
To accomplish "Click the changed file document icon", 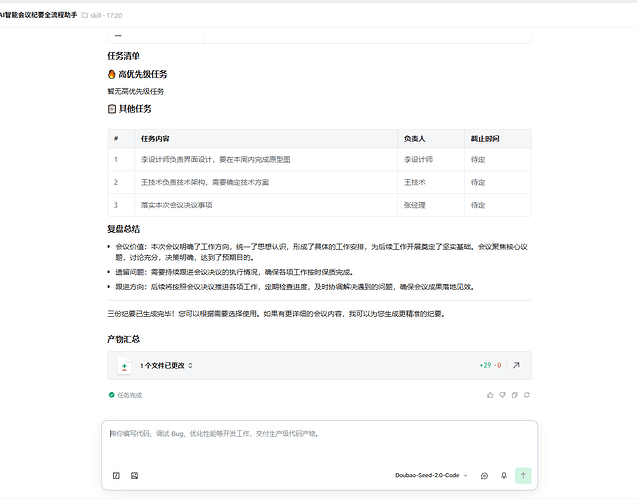I will [124, 366].
